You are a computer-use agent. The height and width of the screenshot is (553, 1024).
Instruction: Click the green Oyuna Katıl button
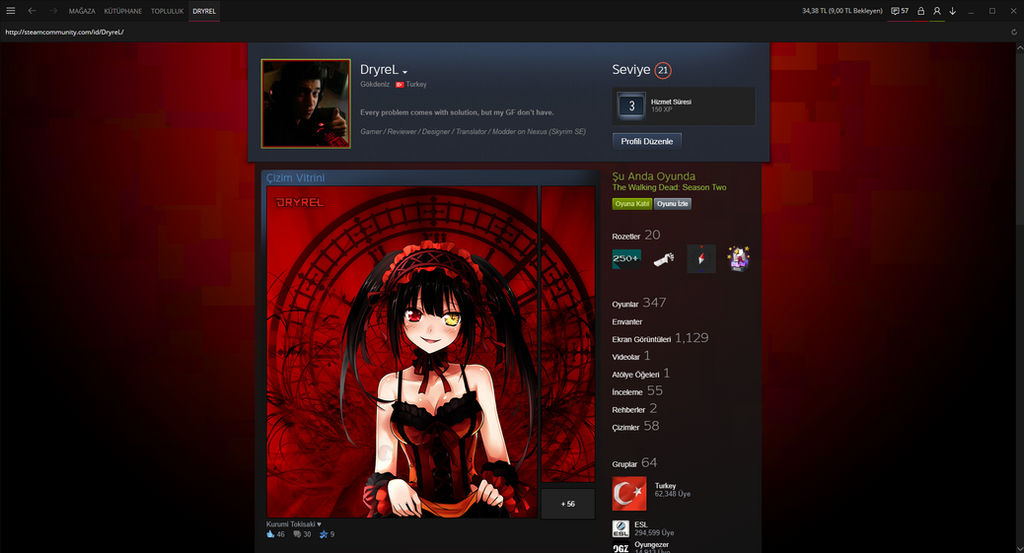(632, 204)
